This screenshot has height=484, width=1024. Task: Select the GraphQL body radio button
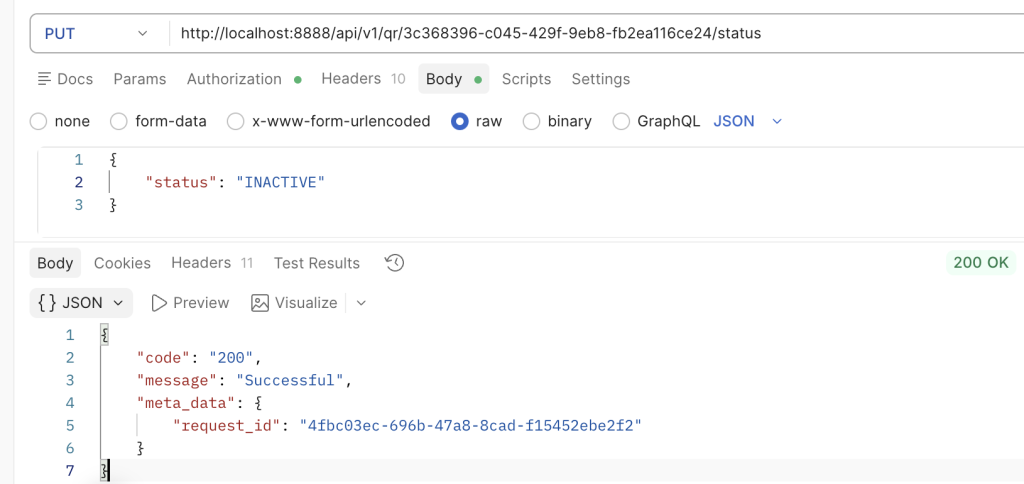tap(621, 121)
